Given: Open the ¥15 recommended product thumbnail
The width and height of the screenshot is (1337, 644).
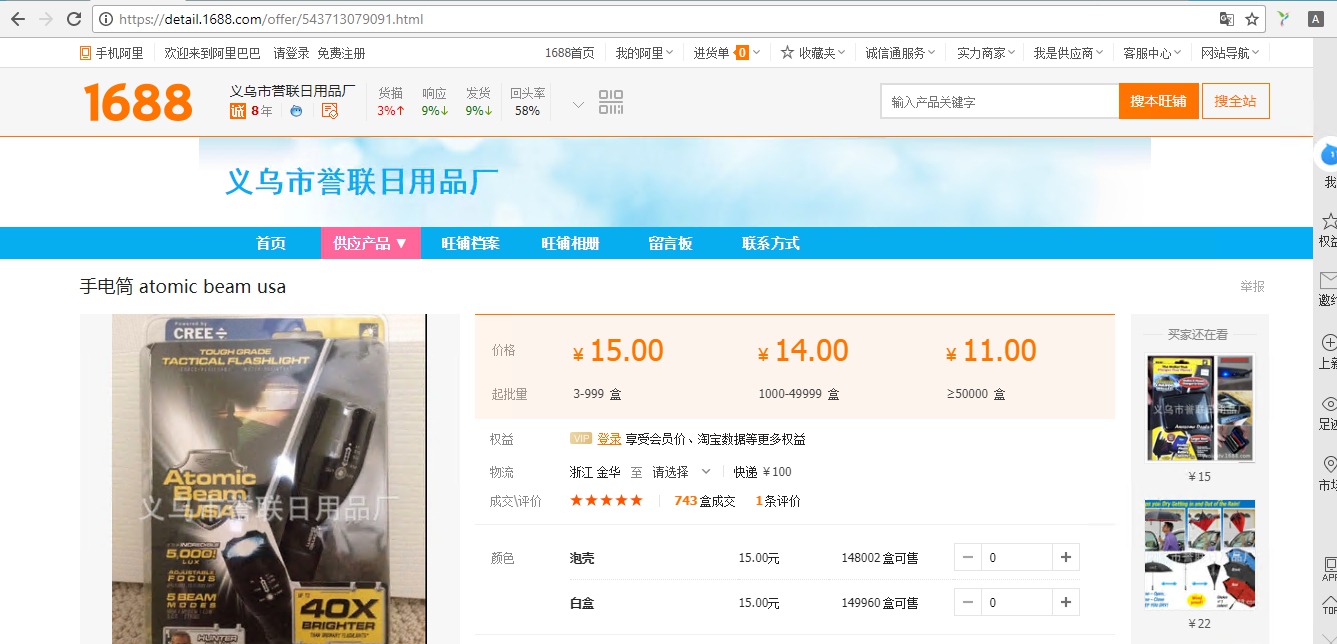Looking at the screenshot, I should coord(1199,408).
